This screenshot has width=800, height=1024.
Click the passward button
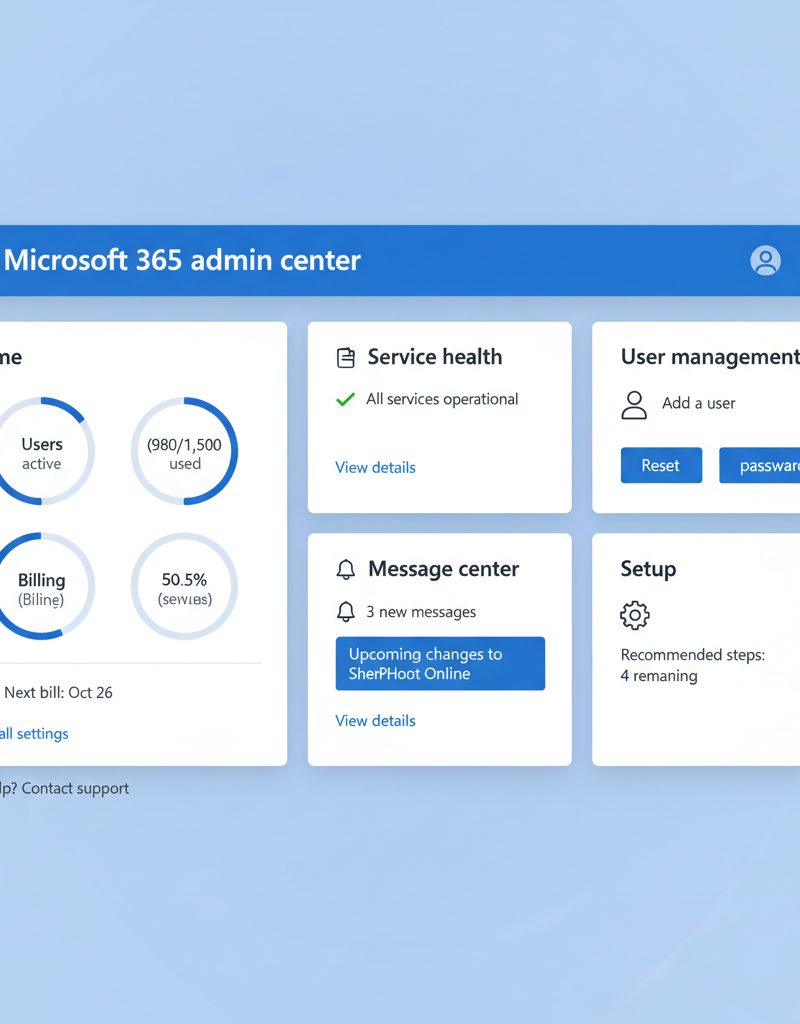click(x=760, y=465)
